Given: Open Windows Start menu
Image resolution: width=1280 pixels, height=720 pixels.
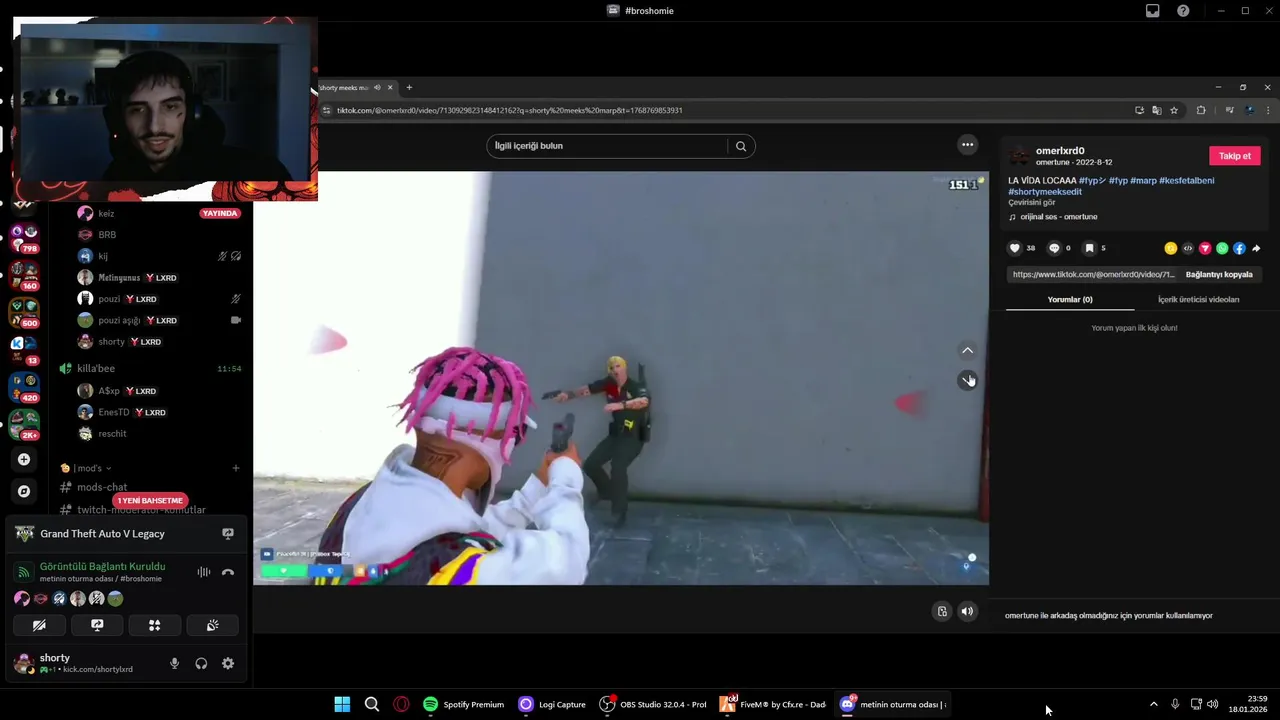Looking at the screenshot, I should tap(342, 704).
